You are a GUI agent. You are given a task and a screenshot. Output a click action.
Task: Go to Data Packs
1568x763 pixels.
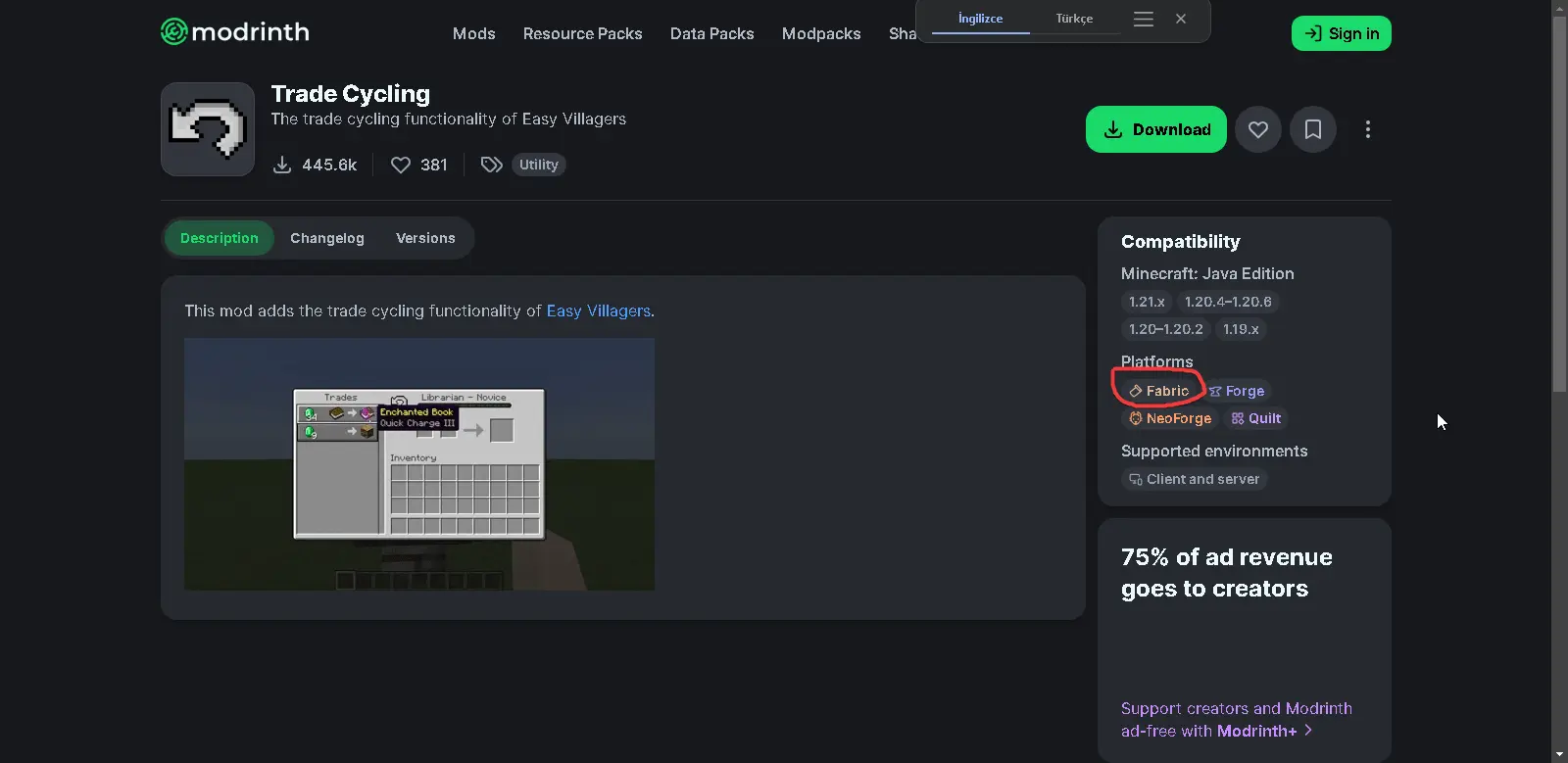712,33
